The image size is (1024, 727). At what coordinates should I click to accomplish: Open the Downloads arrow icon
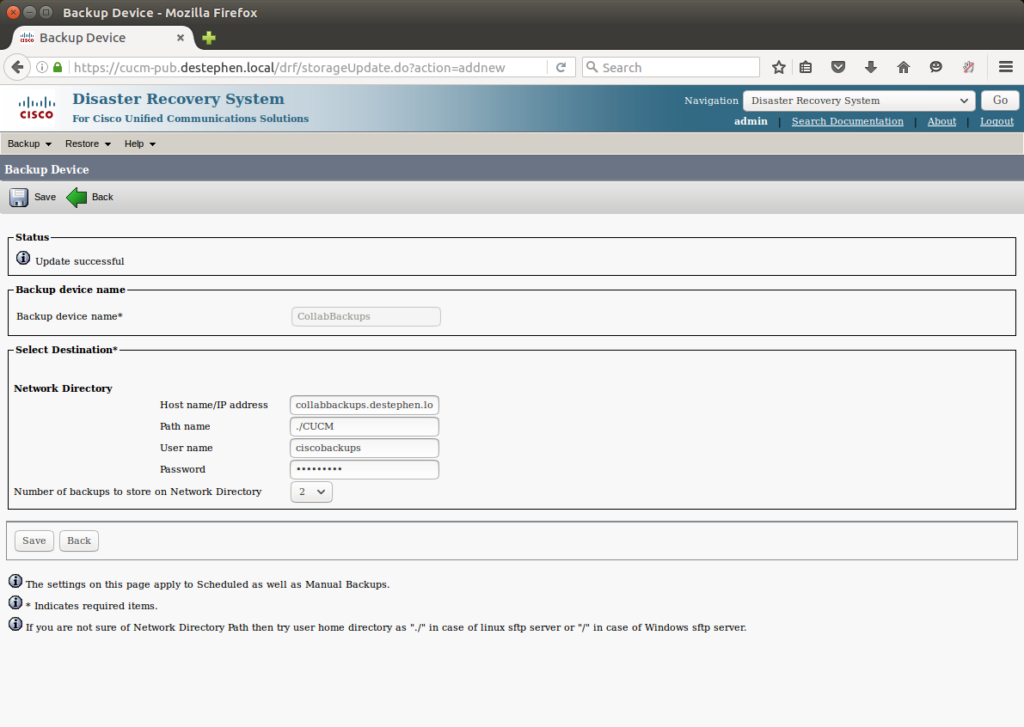tap(871, 67)
